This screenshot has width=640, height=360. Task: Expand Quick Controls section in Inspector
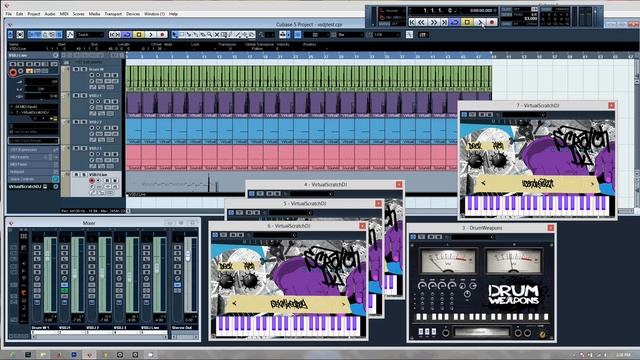[33, 179]
